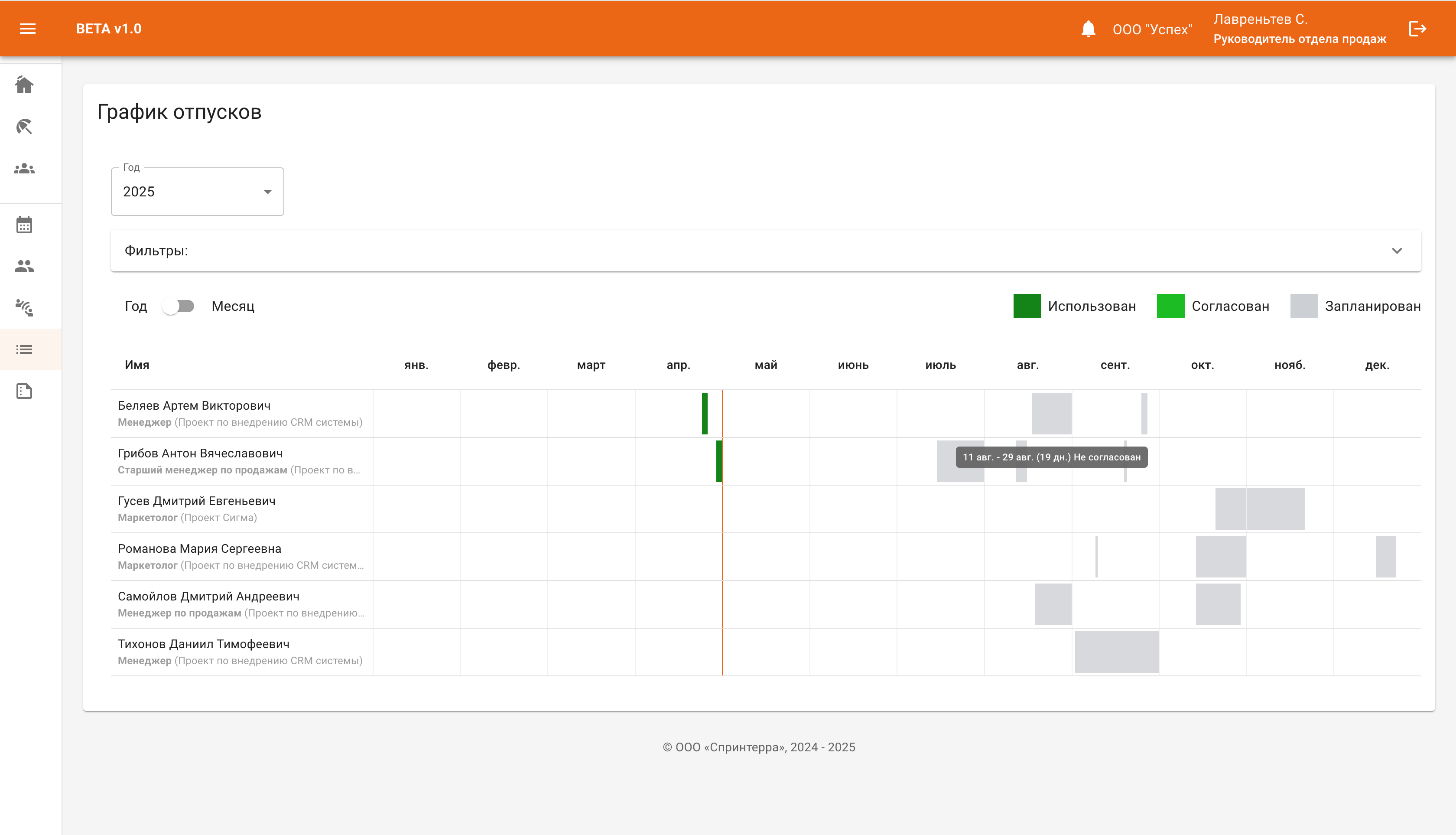
Task: Click the Использован dark green swatch
Action: click(x=1027, y=306)
